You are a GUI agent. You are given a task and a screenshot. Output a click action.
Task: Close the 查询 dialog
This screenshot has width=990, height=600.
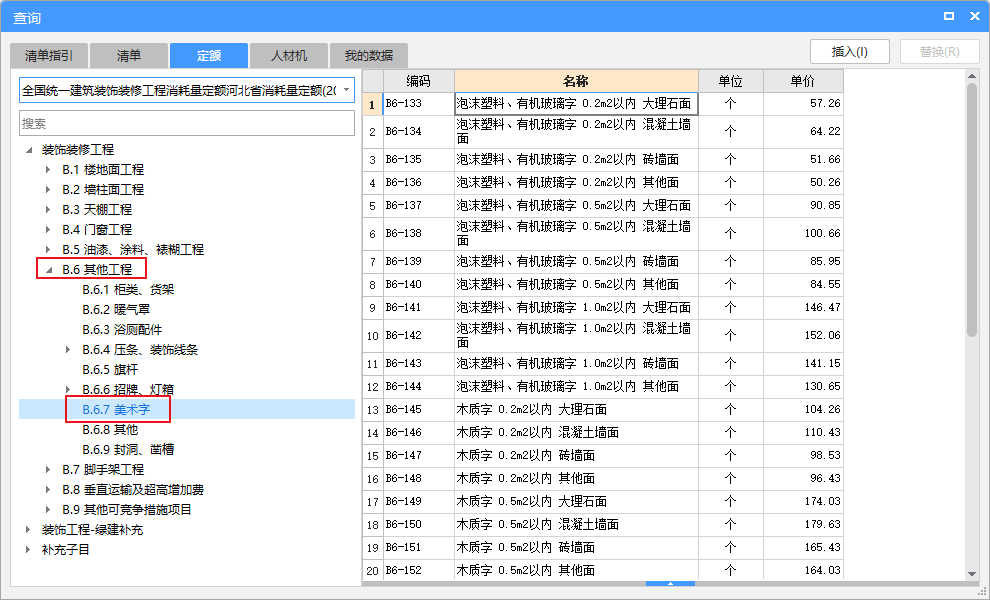click(975, 16)
